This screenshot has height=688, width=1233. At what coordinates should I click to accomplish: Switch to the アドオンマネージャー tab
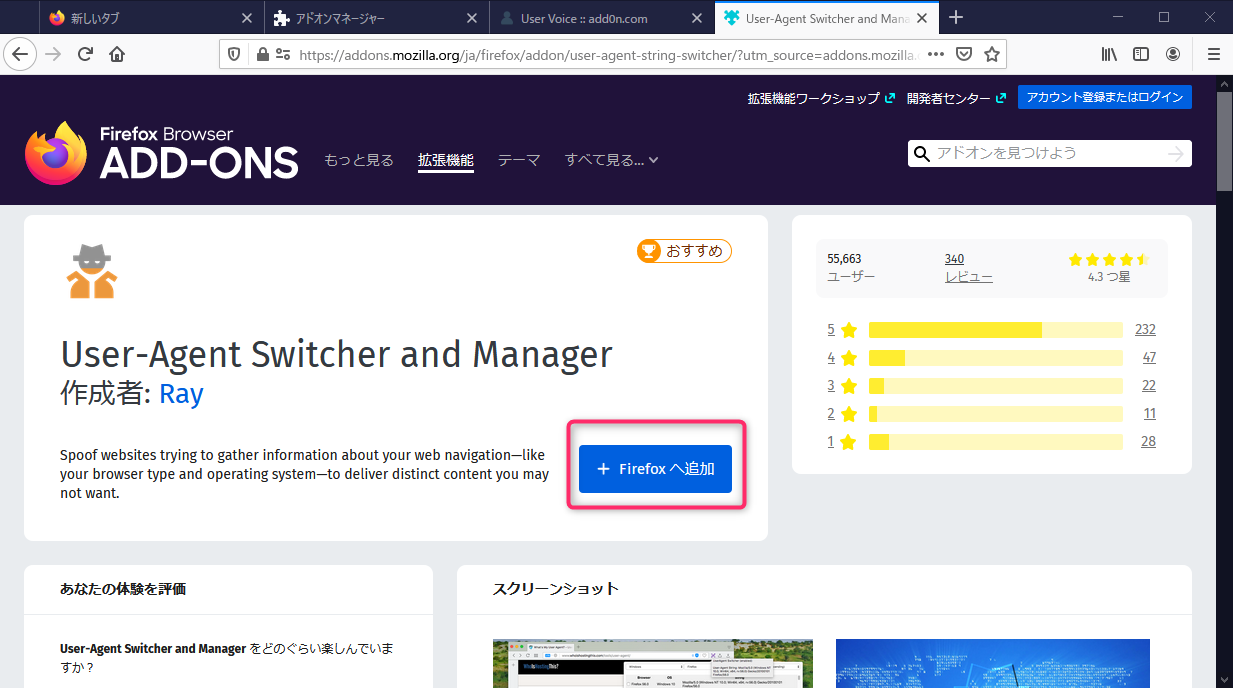pyautogui.click(x=376, y=18)
